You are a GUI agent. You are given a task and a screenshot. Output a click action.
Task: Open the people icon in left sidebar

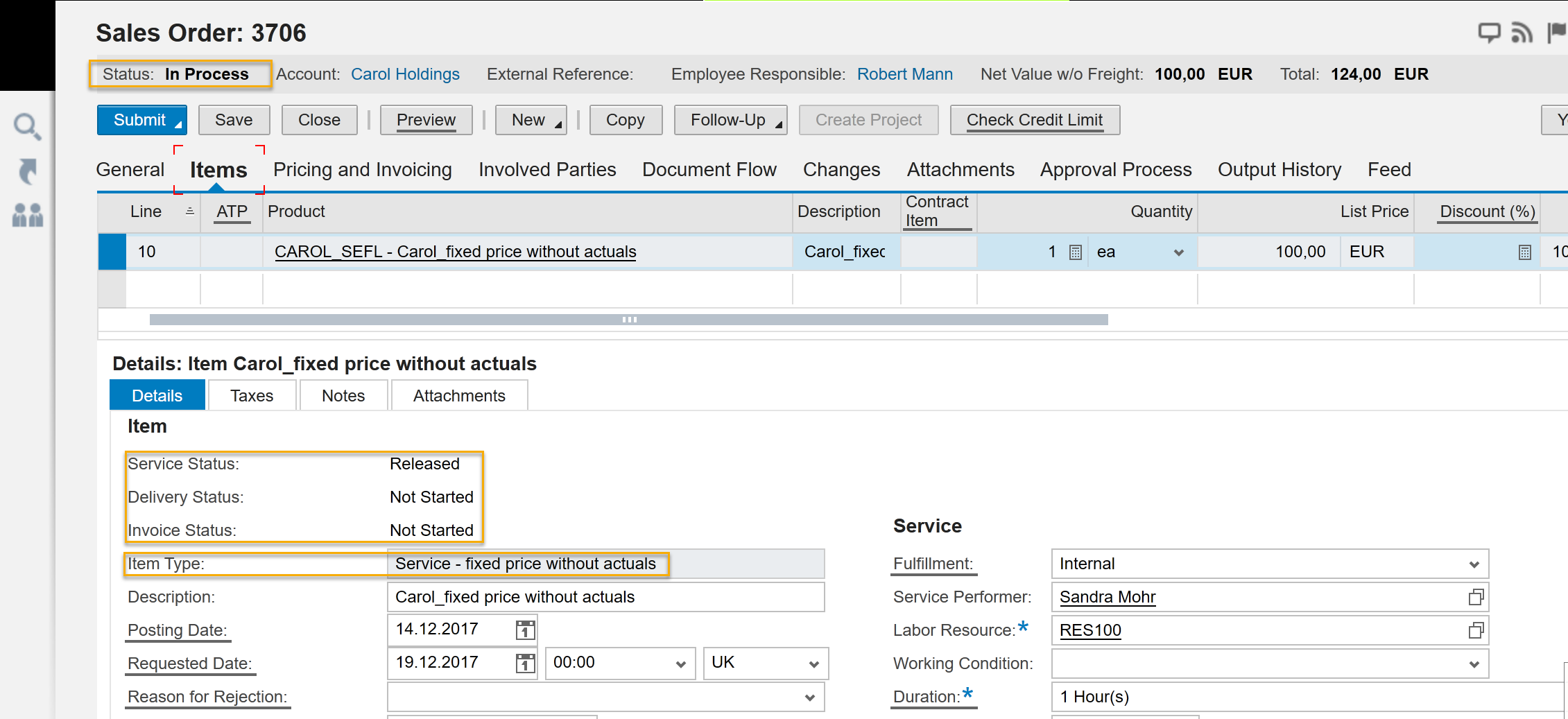click(x=28, y=215)
